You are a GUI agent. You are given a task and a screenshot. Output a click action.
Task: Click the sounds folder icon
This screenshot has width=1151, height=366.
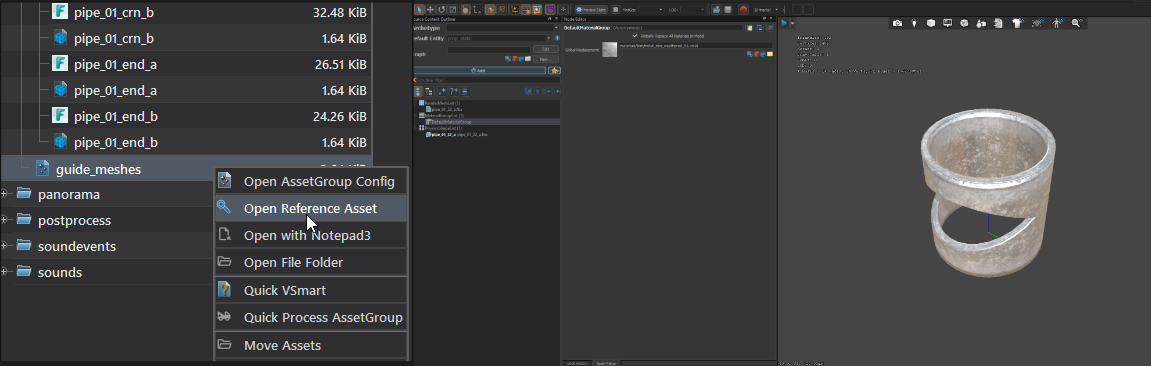pos(24,272)
